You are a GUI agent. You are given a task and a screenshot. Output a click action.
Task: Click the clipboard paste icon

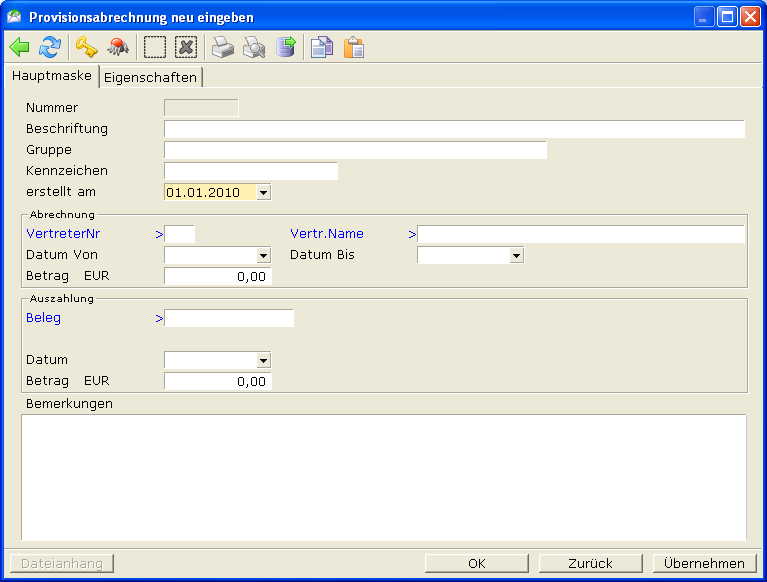pyautogui.click(x=353, y=47)
